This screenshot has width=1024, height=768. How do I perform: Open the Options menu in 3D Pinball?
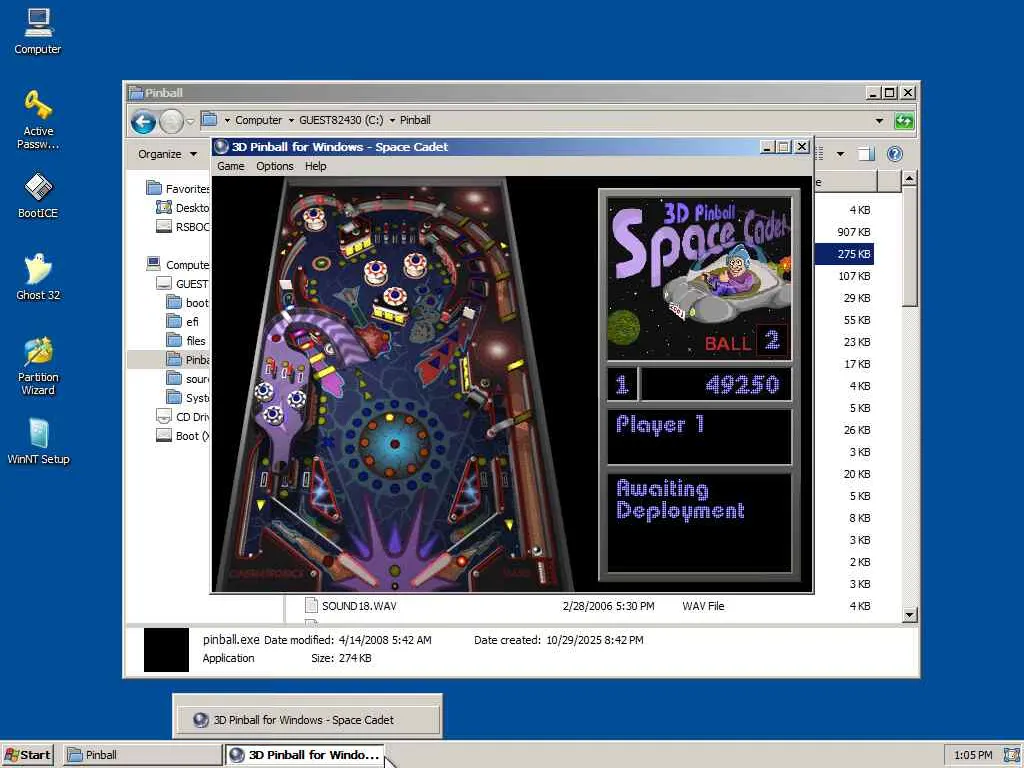pyautogui.click(x=275, y=166)
